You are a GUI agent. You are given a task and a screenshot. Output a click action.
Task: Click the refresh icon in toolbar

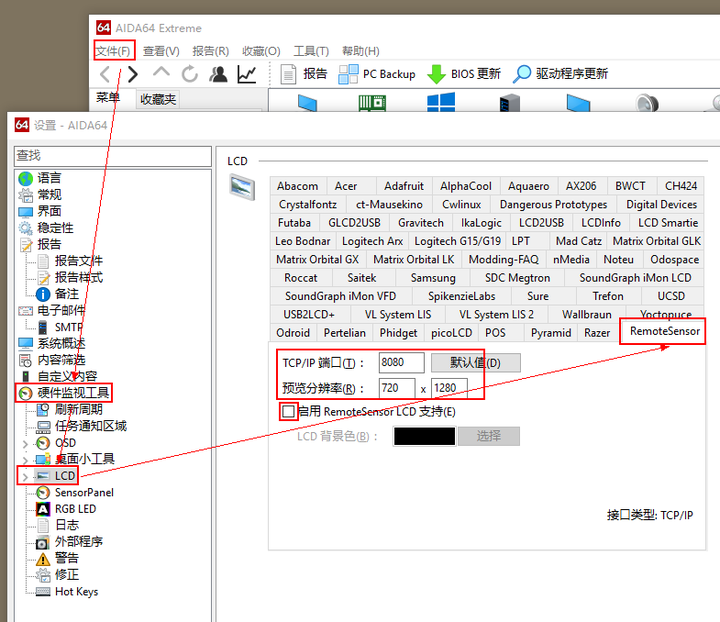[x=189, y=74]
